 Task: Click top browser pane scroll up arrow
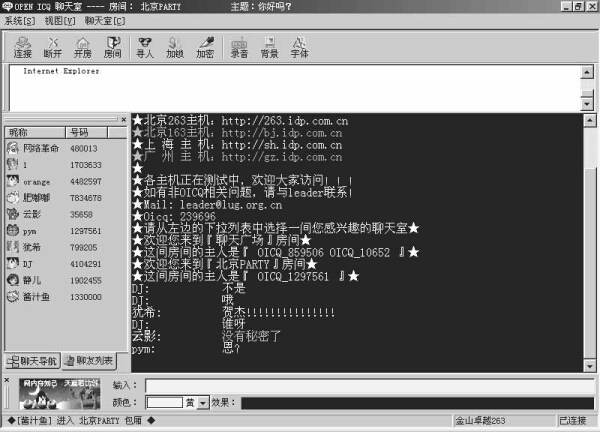tap(587, 72)
